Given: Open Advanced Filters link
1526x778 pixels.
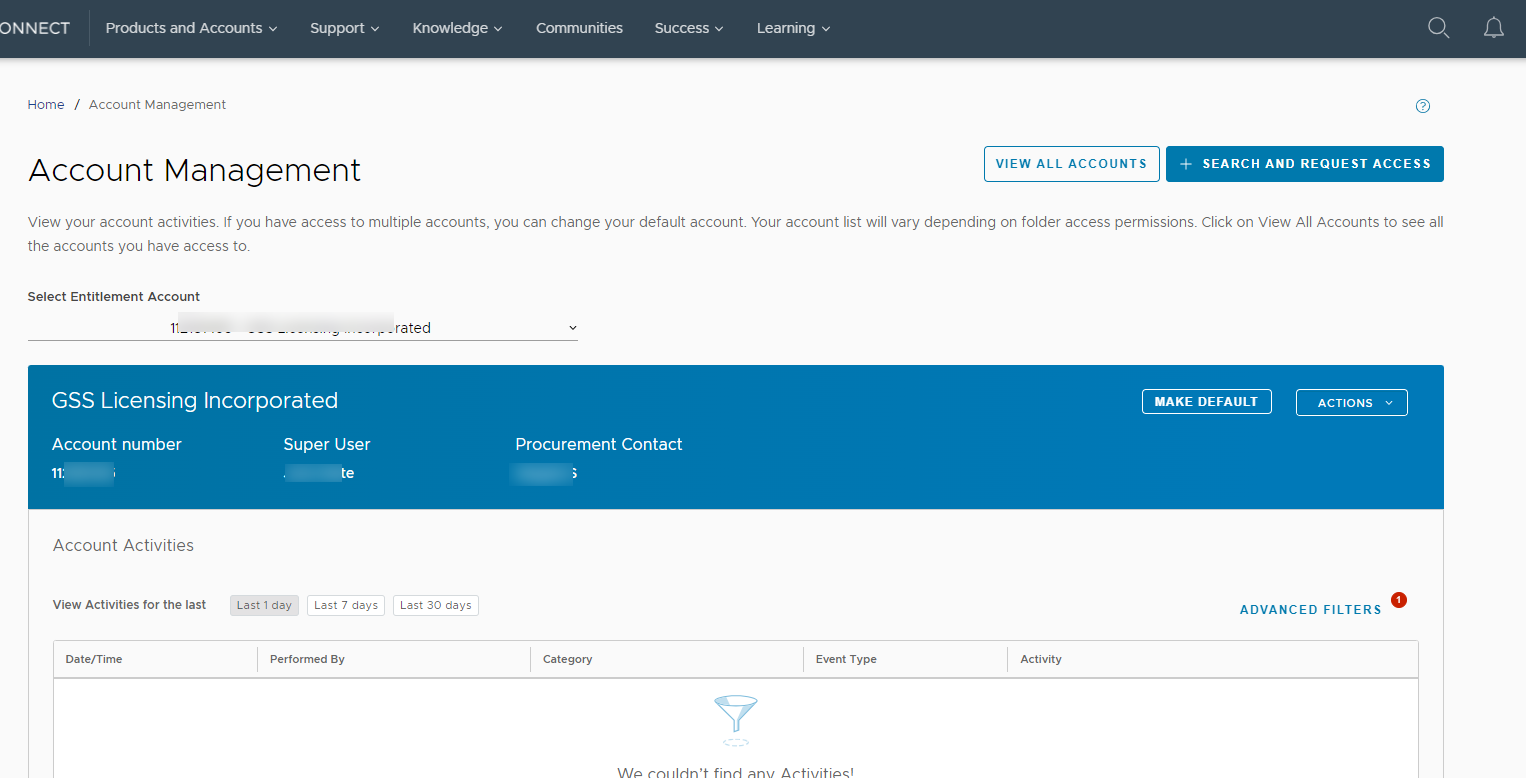Looking at the screenshot, I should point(1311,610).
